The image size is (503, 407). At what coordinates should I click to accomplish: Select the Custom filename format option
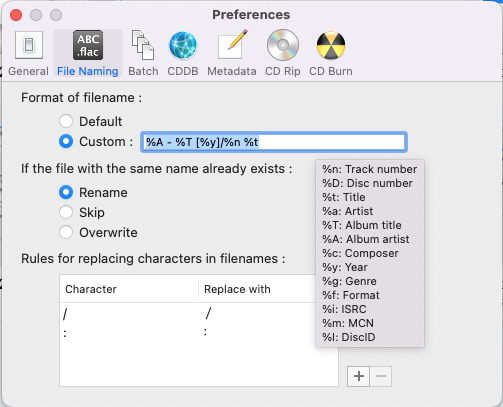click(x=66, y=141)
